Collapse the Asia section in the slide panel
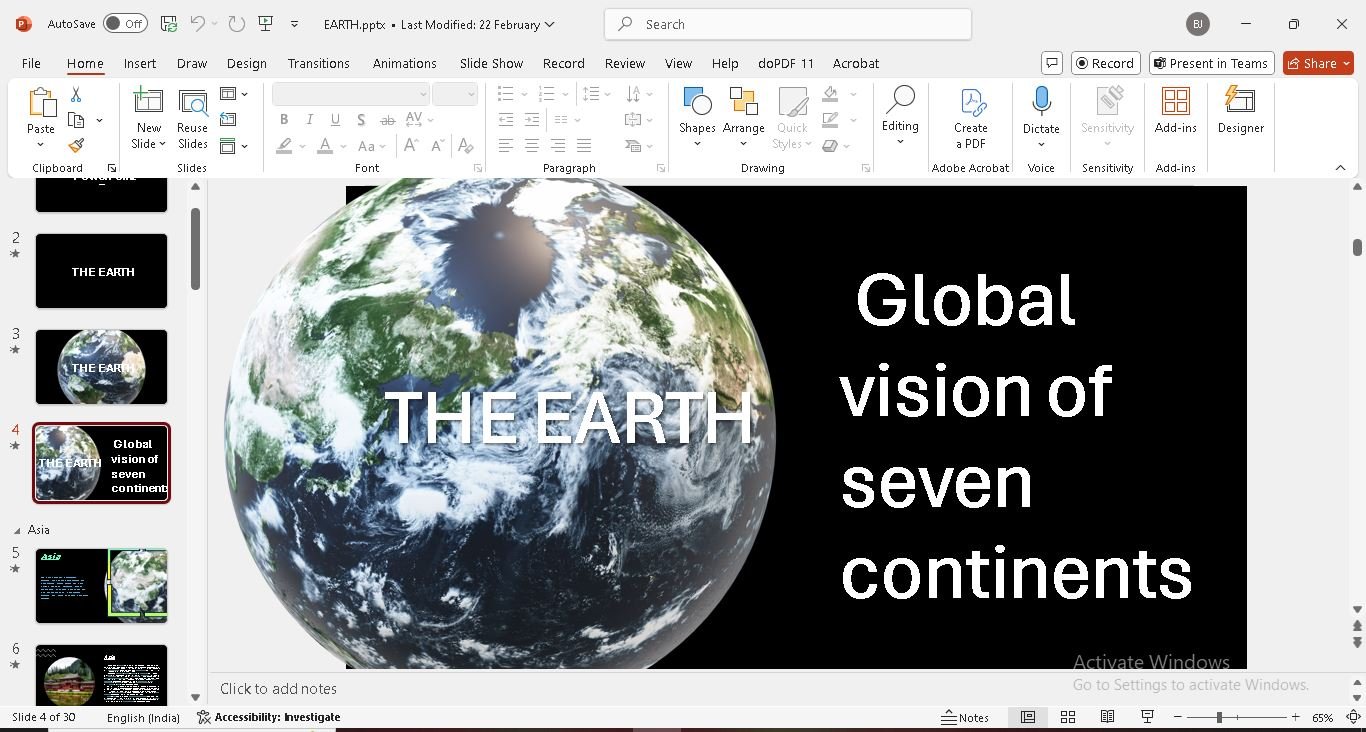Viewport: 1366px width, 732px height. click(17, 530)
